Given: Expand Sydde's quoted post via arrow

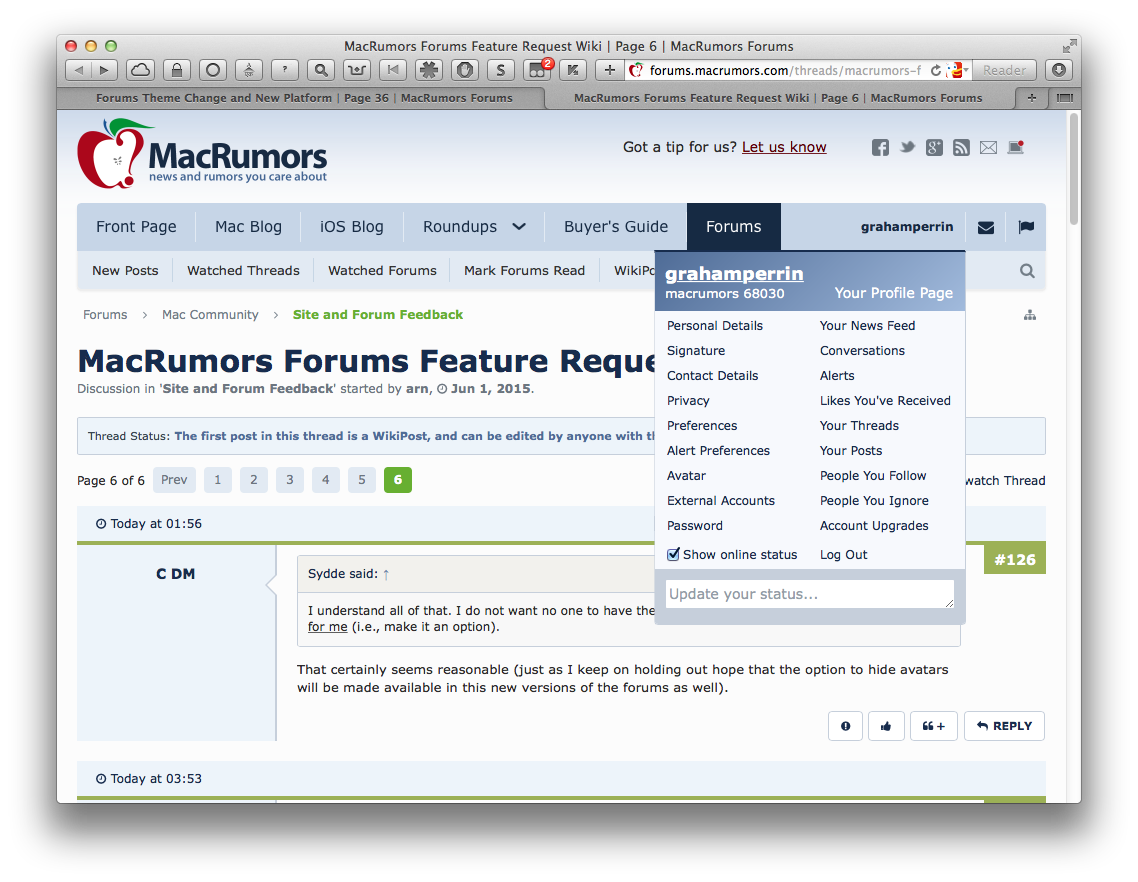Looking at the screenshot, I should pyautogui.click(x=386, y=574).
